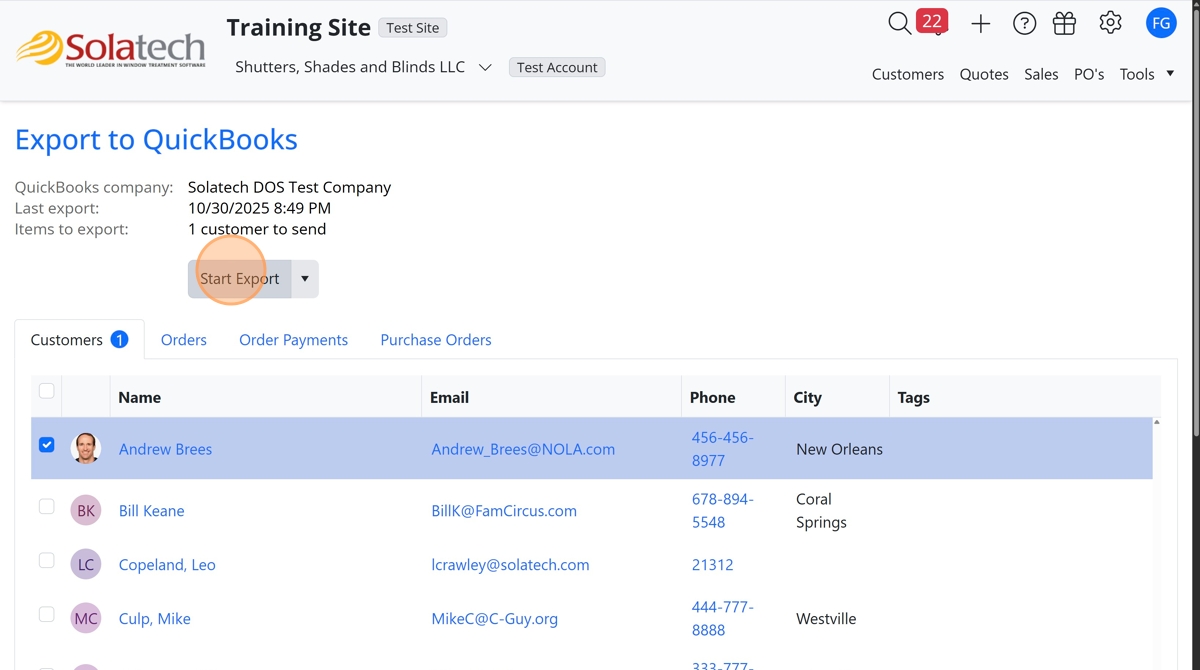The width and height of the screenshot is (1200, 670).
Task: Click the Solatech DOS Test Company text
Action: [x=290, y=187]
